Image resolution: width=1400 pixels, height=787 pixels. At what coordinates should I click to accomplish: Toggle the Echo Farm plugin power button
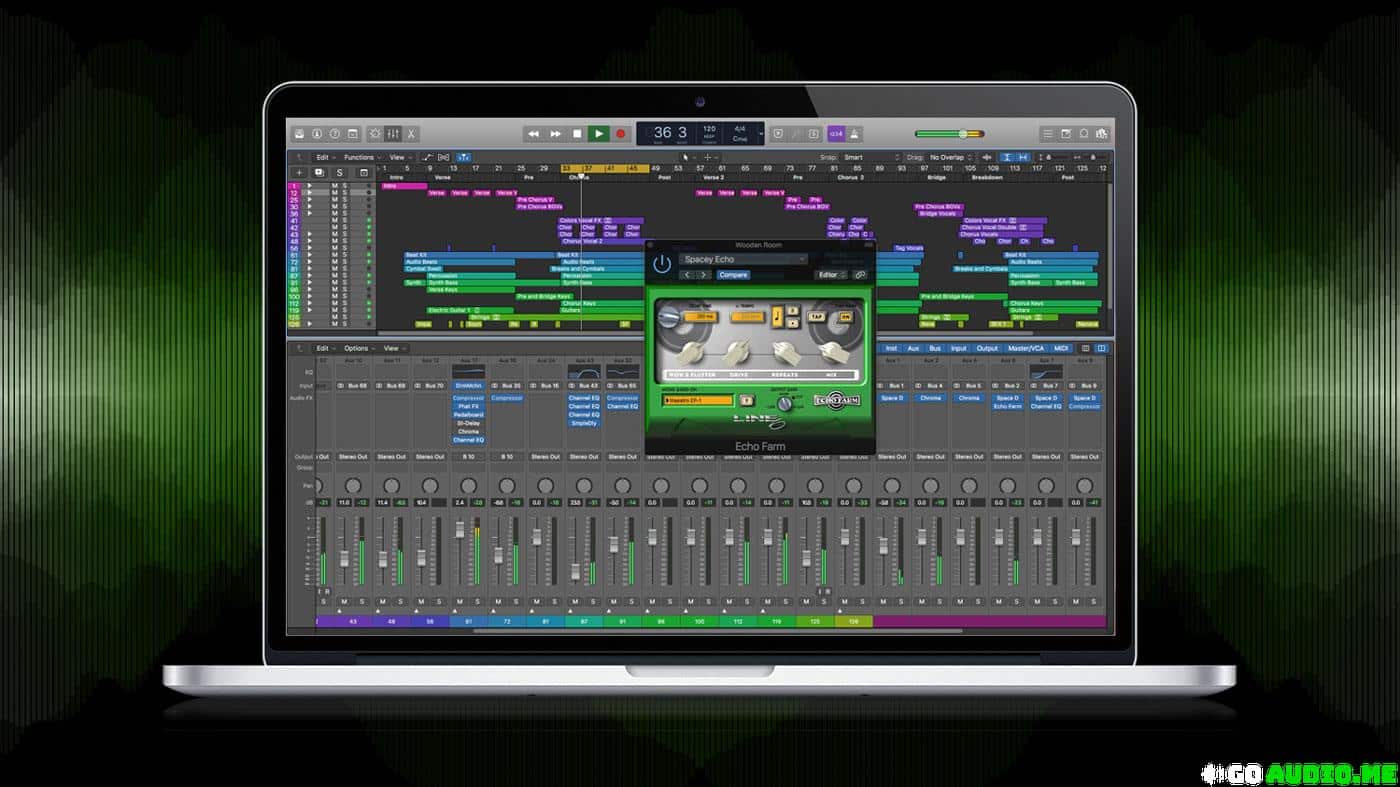pyautogui.click(x=662, y=264)
